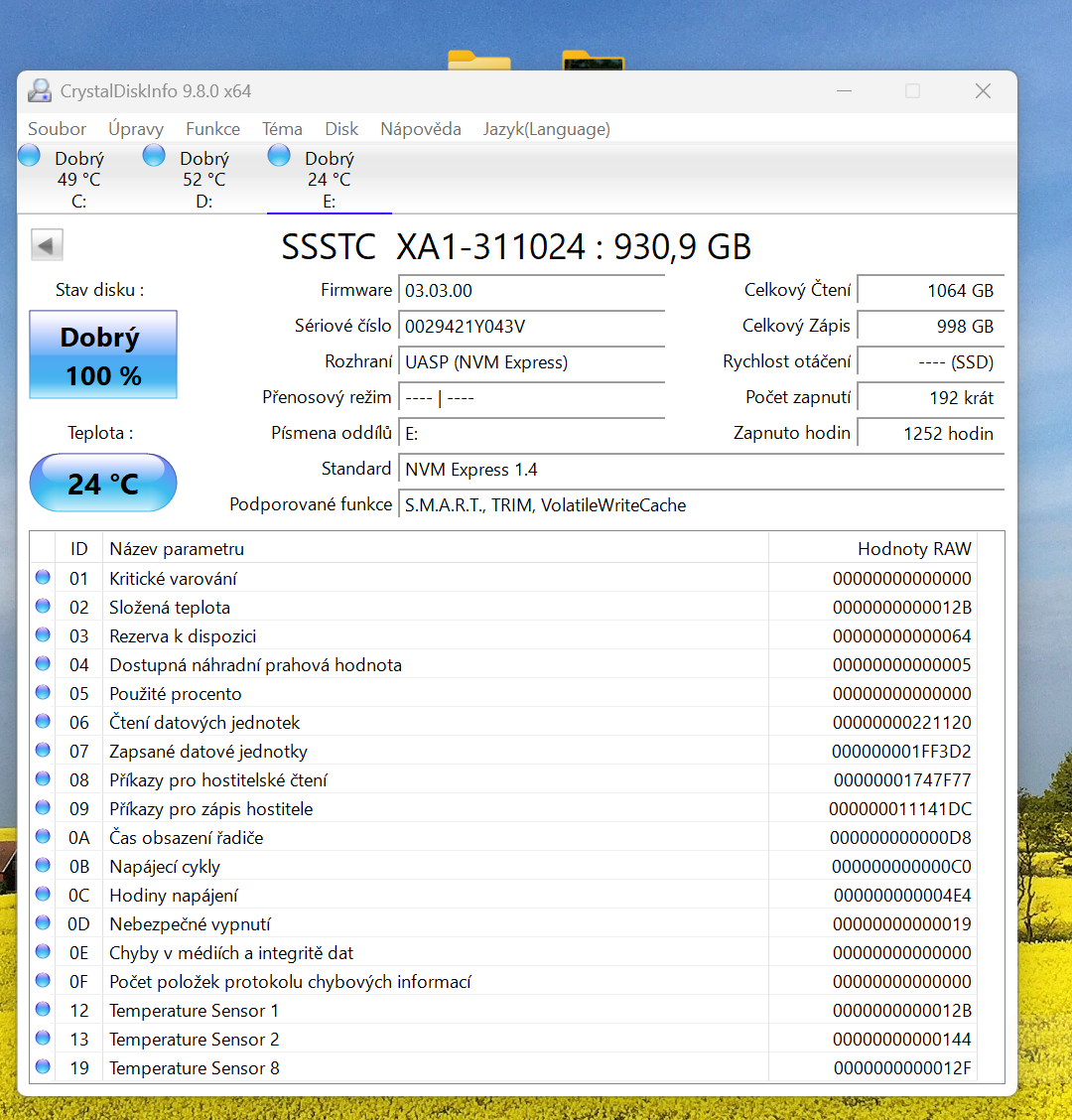Click the Počet zapnutí 192 krát value

point(931,398)
